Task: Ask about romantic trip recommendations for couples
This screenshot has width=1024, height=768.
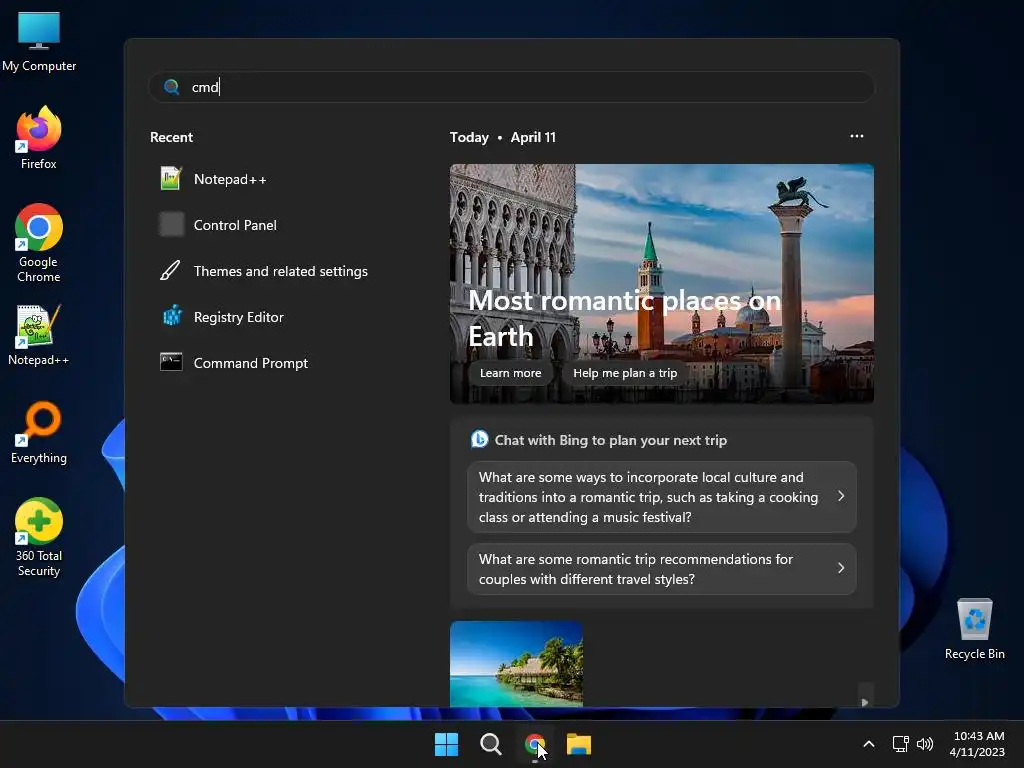Action: coord(662,569)
